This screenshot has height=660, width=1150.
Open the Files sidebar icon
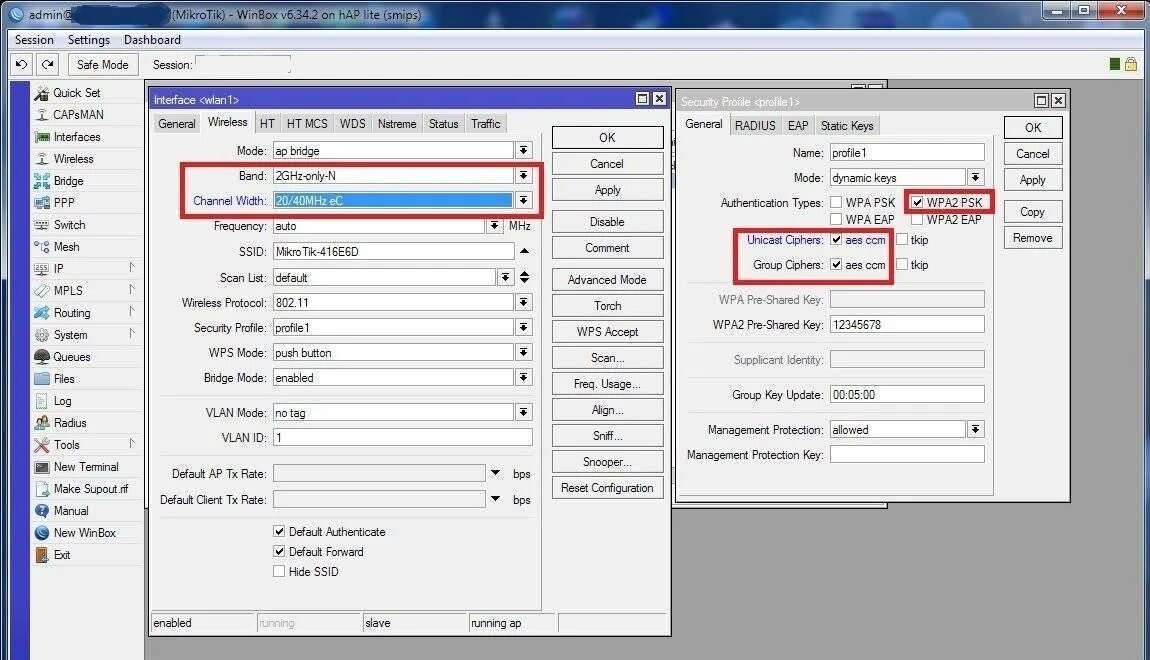[x=42, y=379]
